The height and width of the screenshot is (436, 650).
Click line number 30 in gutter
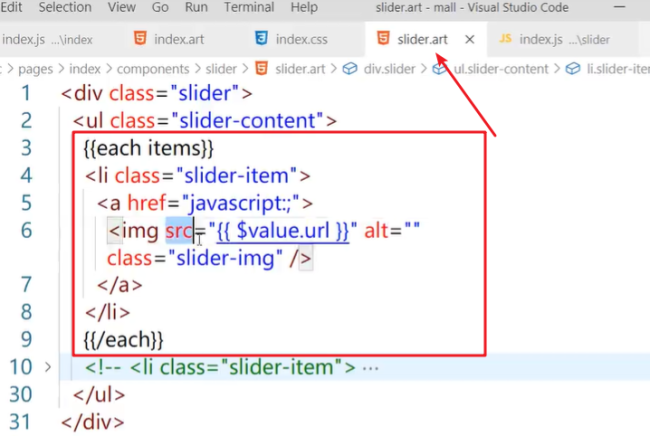coord(21,395)
